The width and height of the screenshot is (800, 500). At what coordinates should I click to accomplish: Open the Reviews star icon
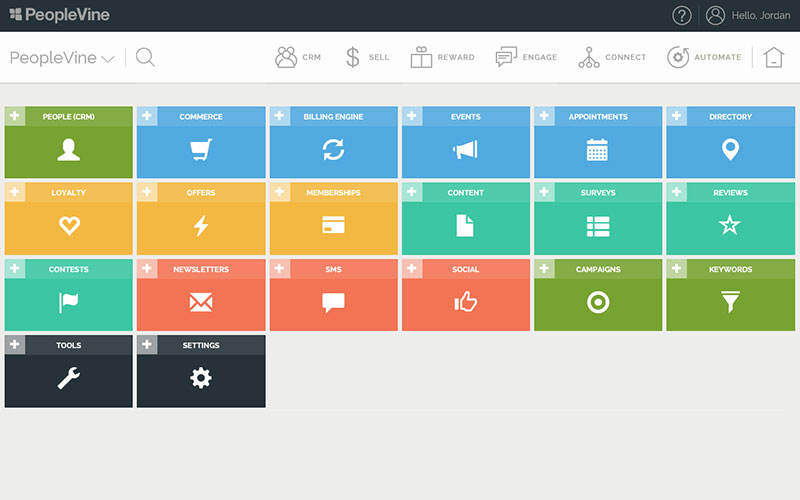tap(730, 226)
